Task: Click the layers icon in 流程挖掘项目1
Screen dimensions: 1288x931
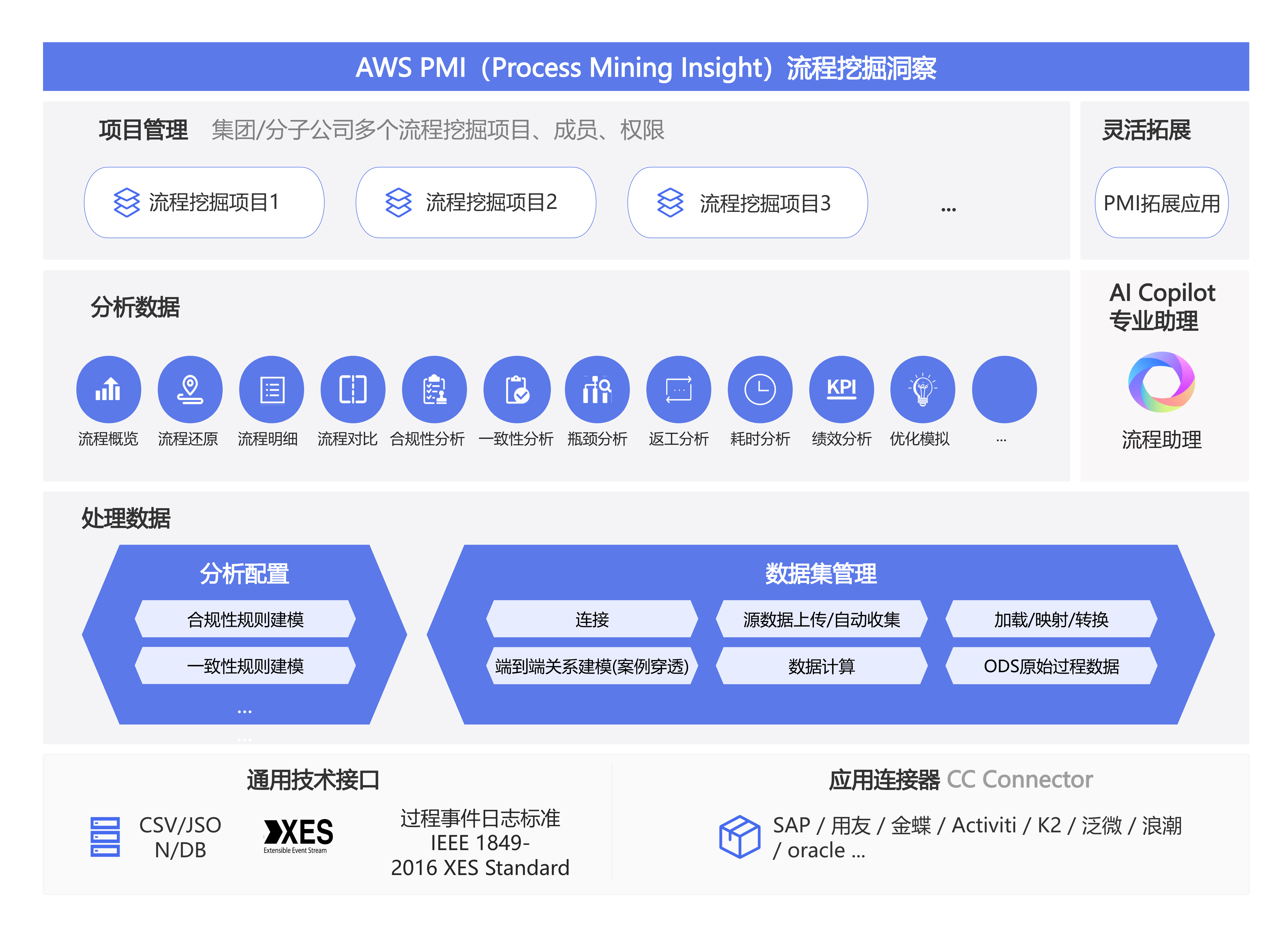Action: click(x=126, y=203)
